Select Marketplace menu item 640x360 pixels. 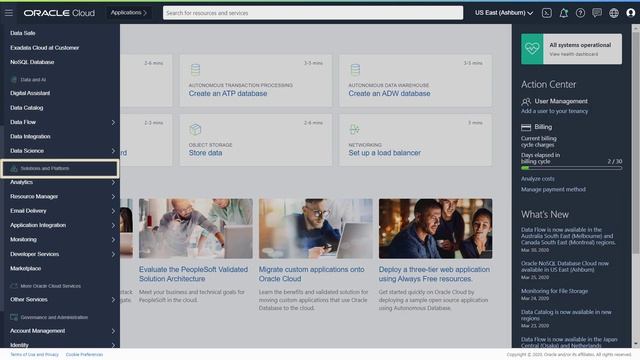pyautogui.click(x=25, y=269)
